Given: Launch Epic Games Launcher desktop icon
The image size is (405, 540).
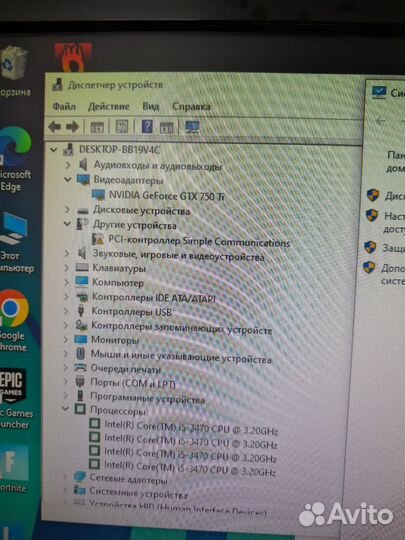Looking at the screenshot, I should [15, 398].
